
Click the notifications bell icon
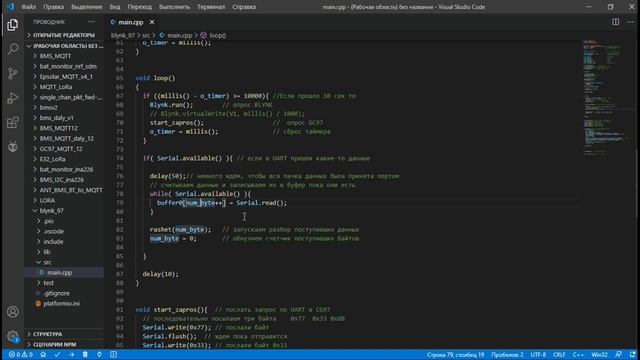coord(632,355)
